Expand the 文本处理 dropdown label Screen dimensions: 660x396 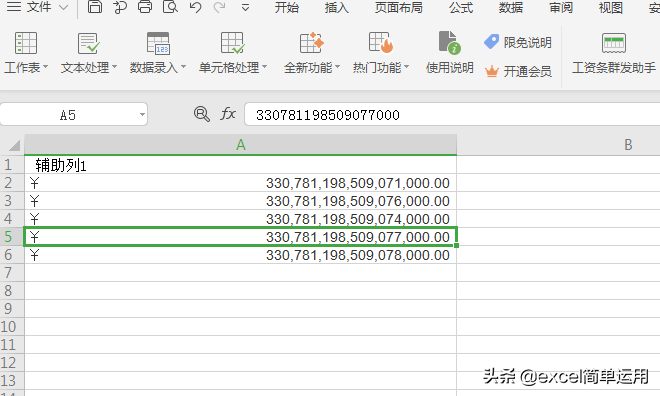pos(89,67)
